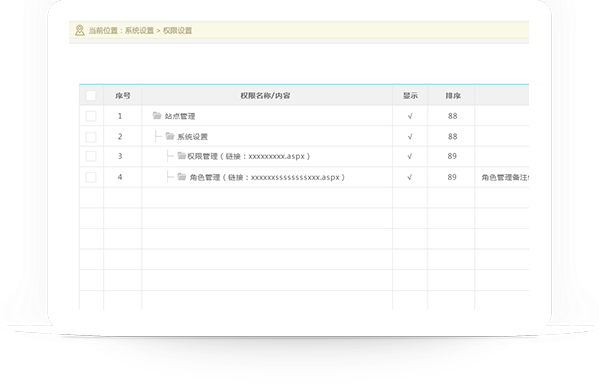Check the box for row 4

coord(91,177)
